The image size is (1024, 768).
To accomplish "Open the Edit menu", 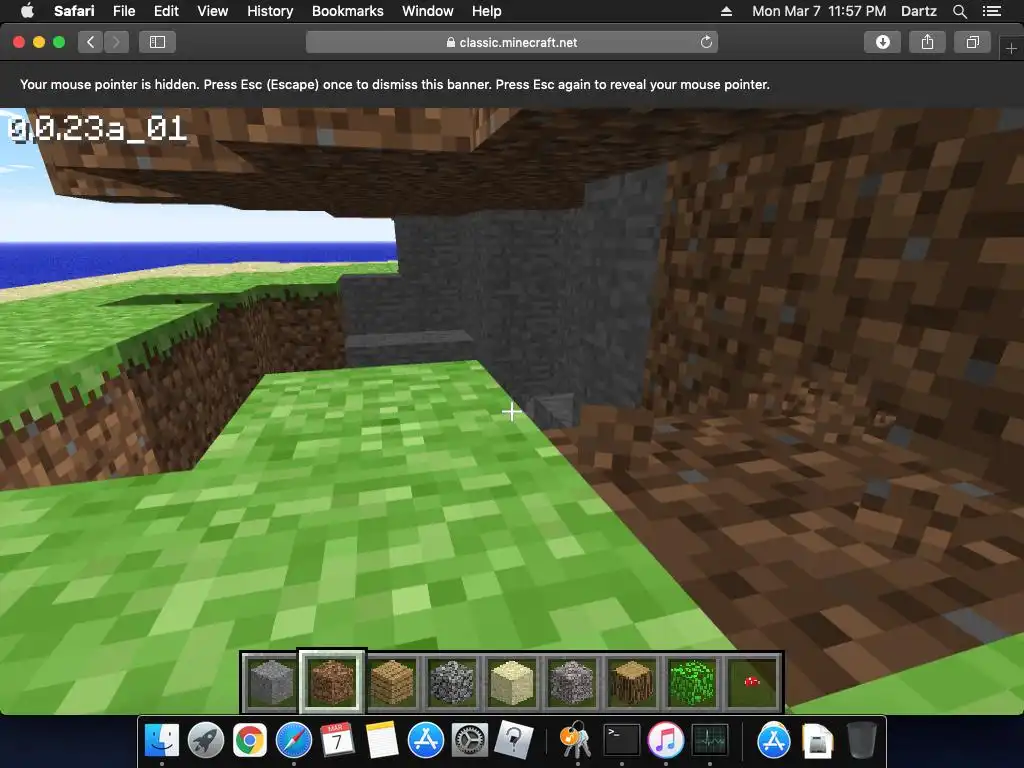I will [166, 11].
